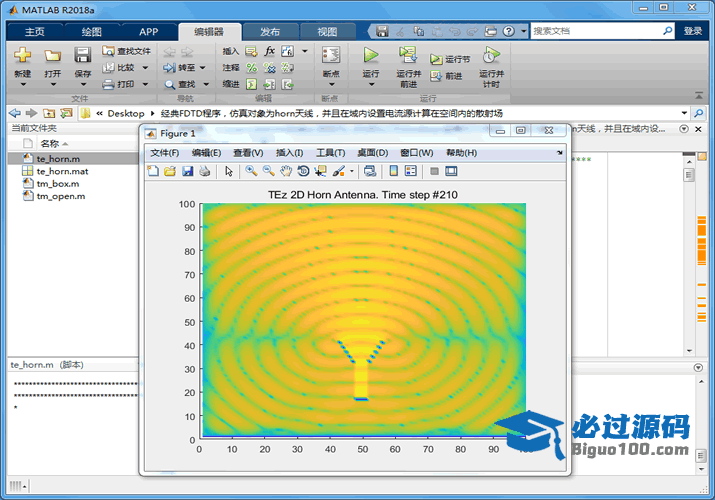Screen dimensions: 715x500
Task: Click the Open File icon in the Figure 1 toolbar
Action: coord(170,171)
